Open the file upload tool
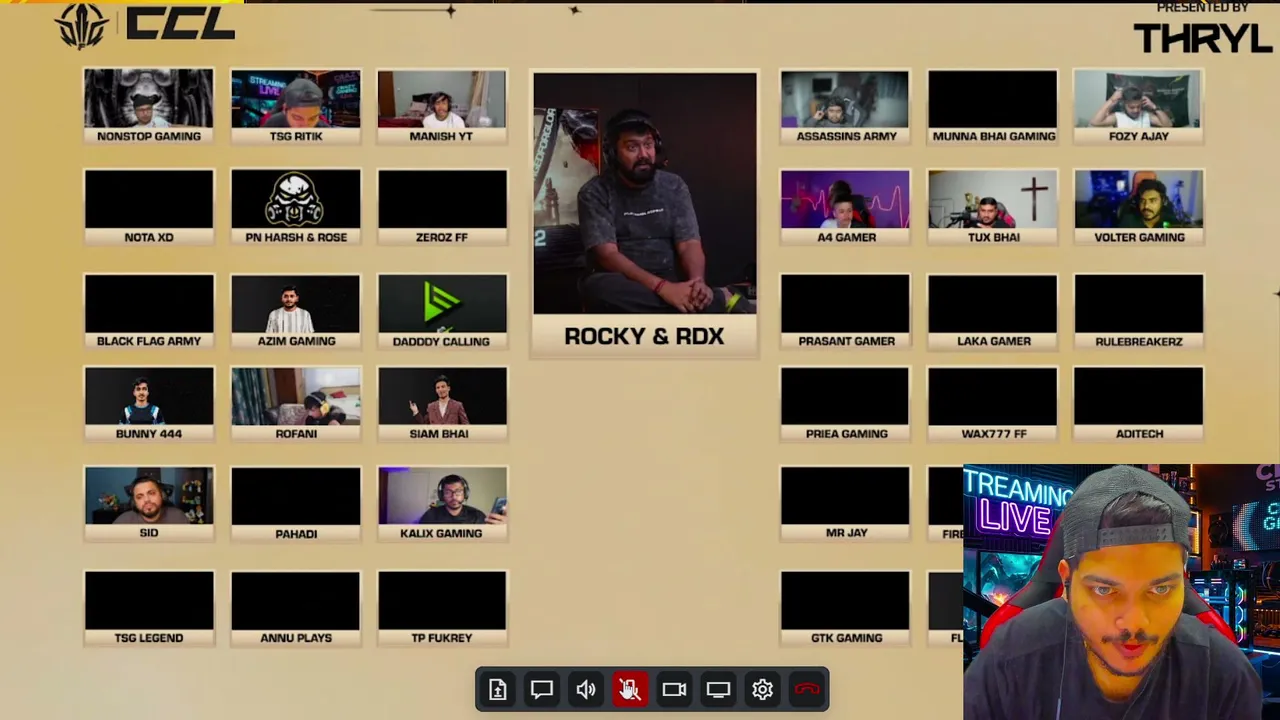 click(x=498, y=689)
